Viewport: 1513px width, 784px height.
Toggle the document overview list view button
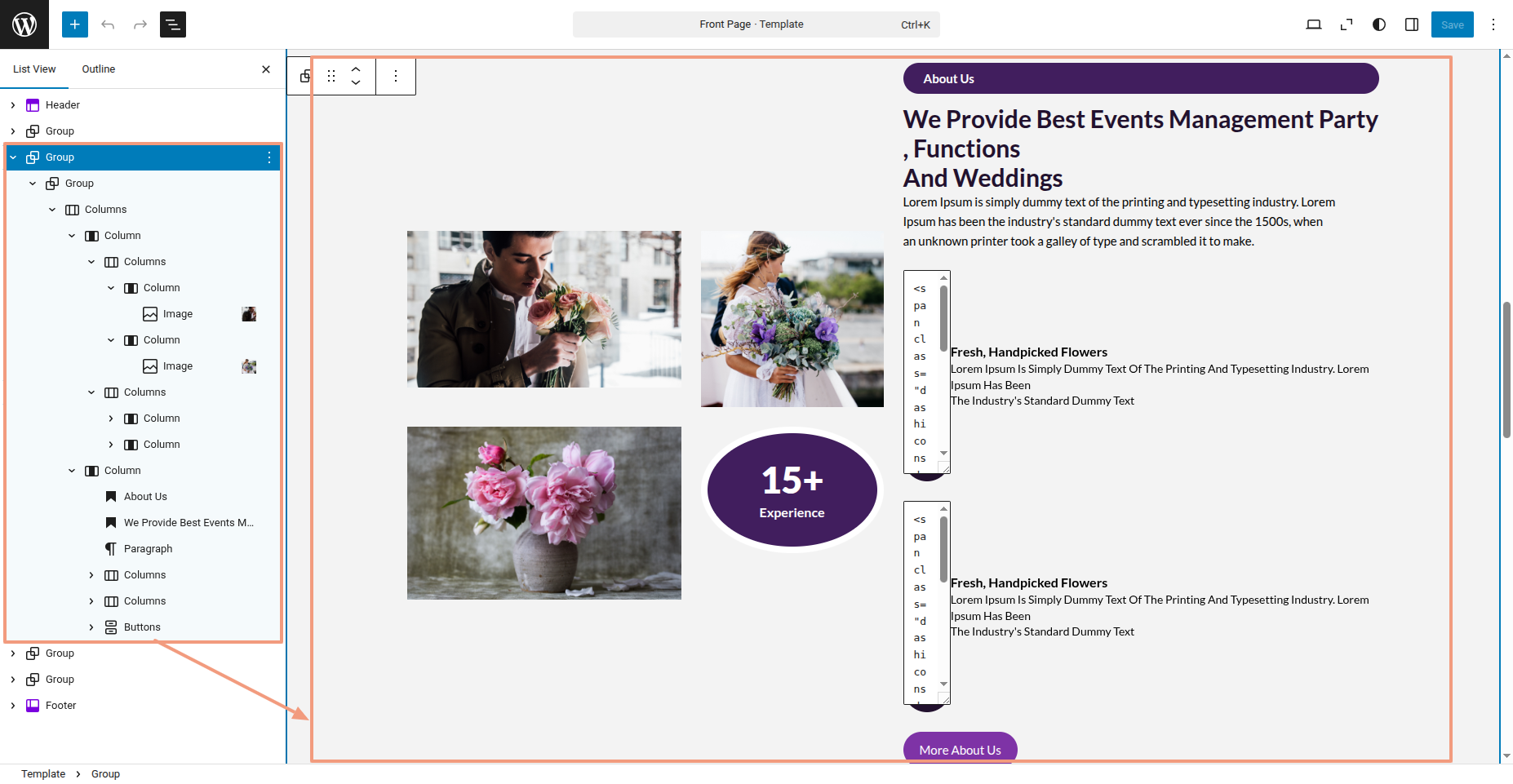pos(173,24)
